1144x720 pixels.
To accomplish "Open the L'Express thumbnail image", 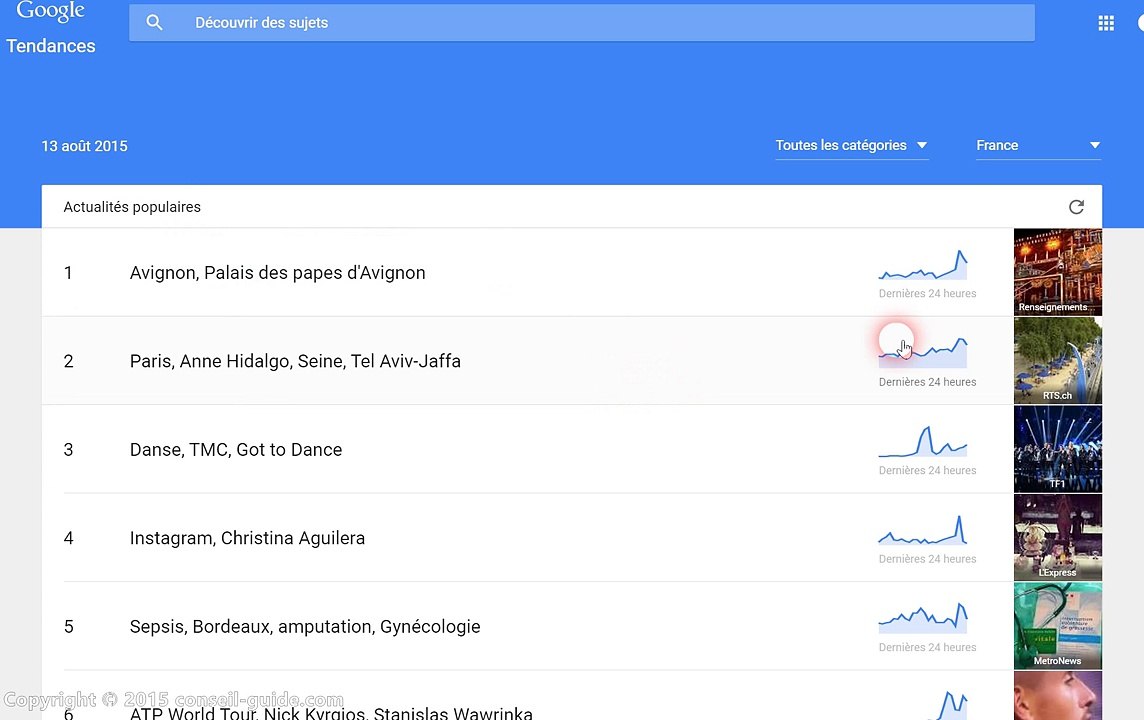I will 1058,538.
